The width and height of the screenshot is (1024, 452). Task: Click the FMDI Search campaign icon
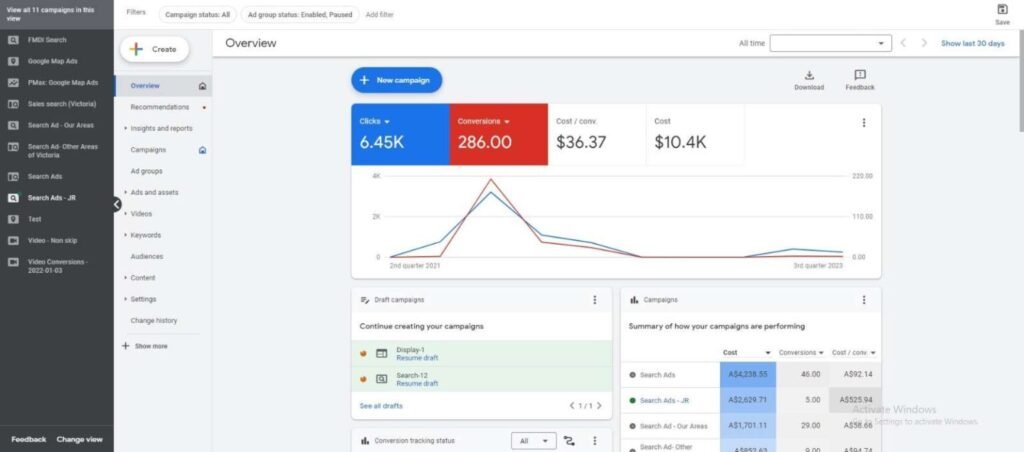pos(13,40)
